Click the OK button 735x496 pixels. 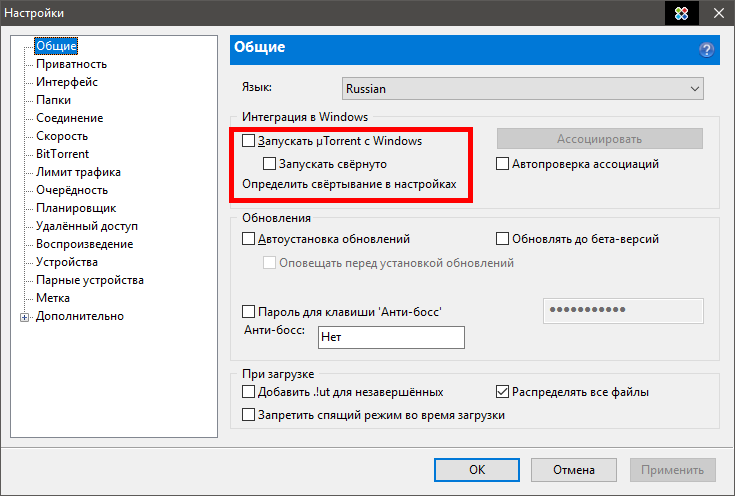[477, 470]
